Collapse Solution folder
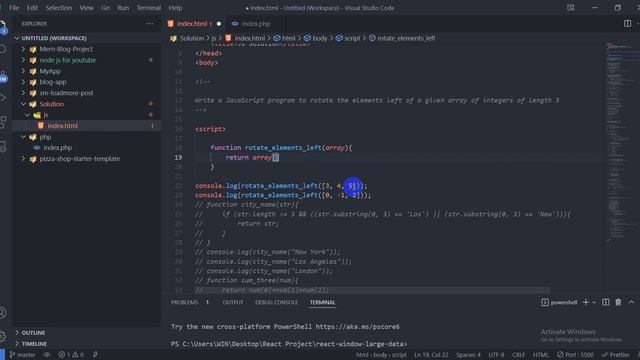This screenshot has width=640, height=360. tap(23, 104)
